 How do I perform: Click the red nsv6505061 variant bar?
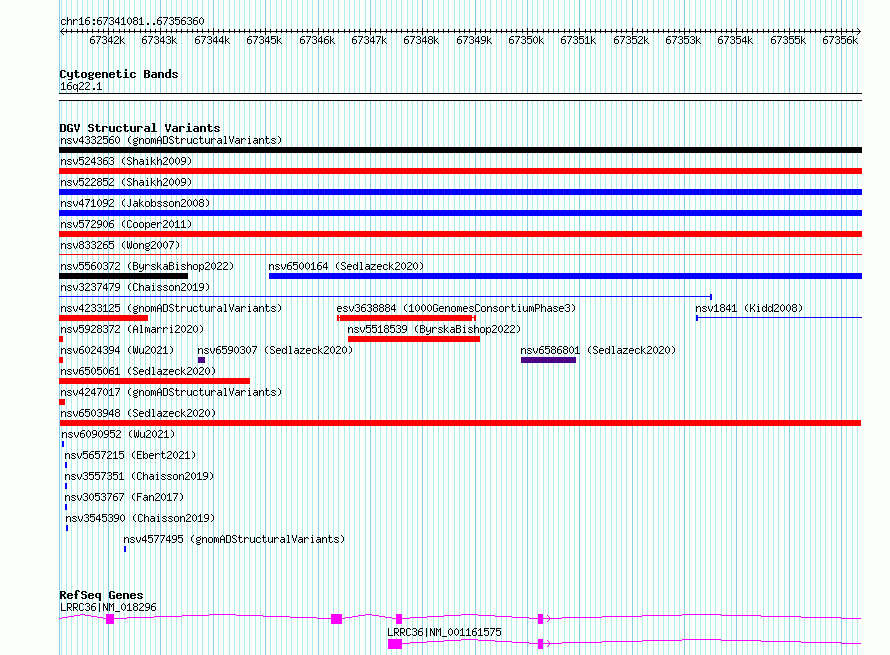pos(154,381)
